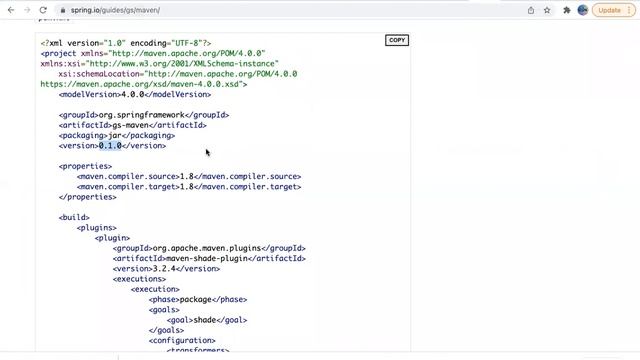The height and width of the screenshot is (360, 640).
Task: Click the maven-shade-plugin artifactId line
Action: click(209, 258)
